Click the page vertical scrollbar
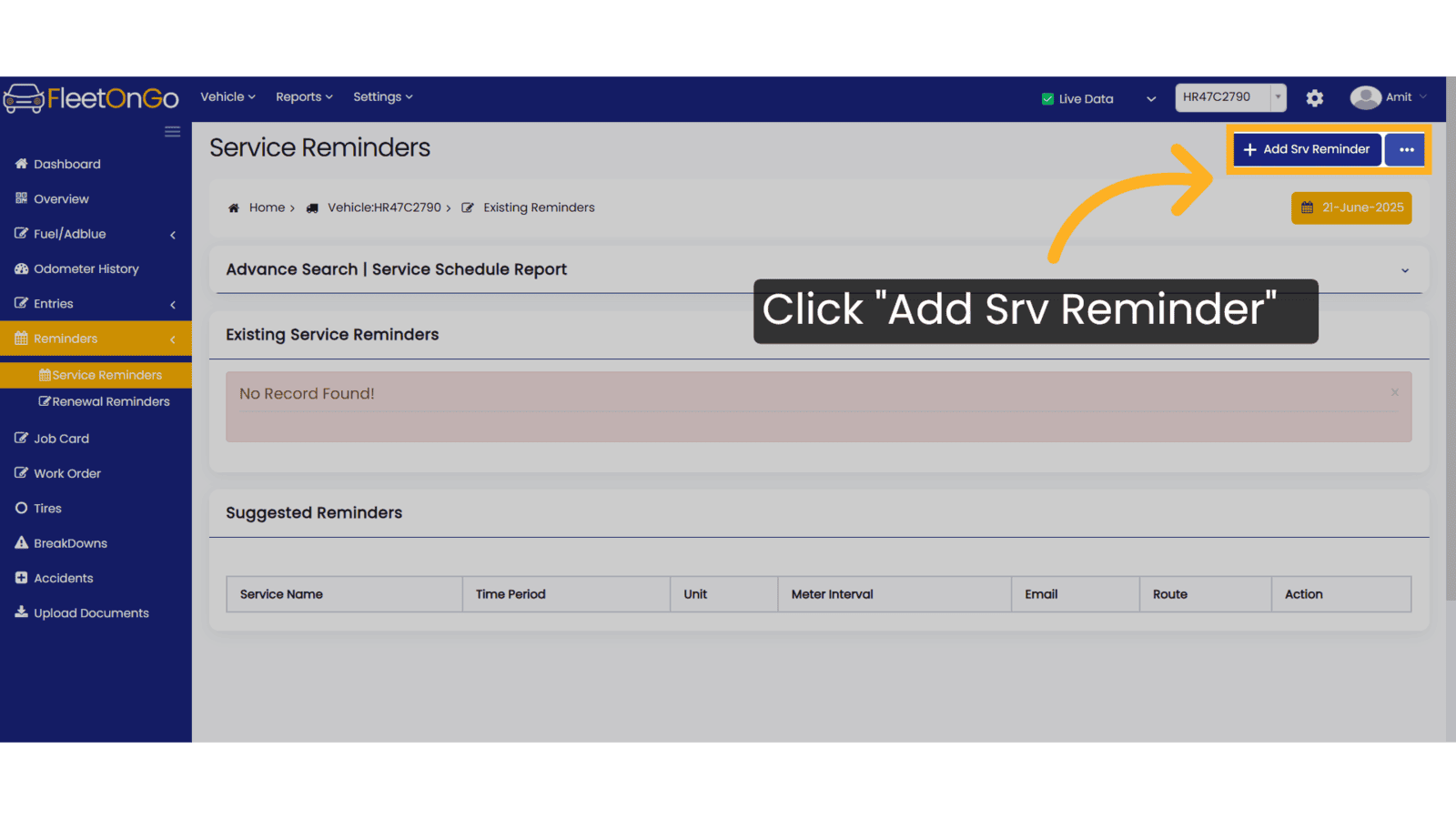The image size is (1456, 819). pos(1451,339)
